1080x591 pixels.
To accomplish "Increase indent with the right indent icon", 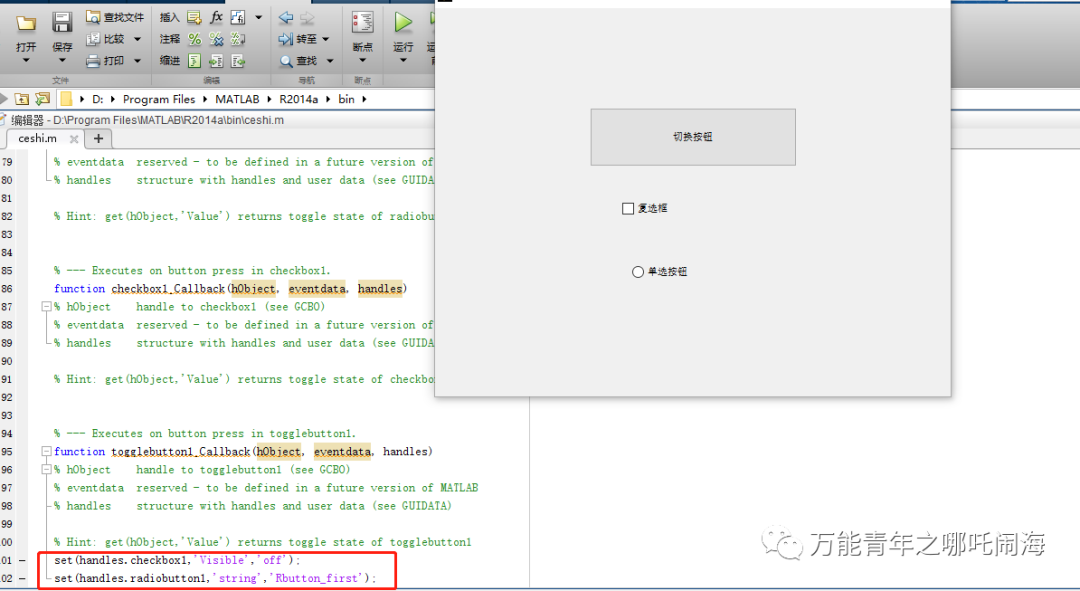I will [x=216, y=61].
